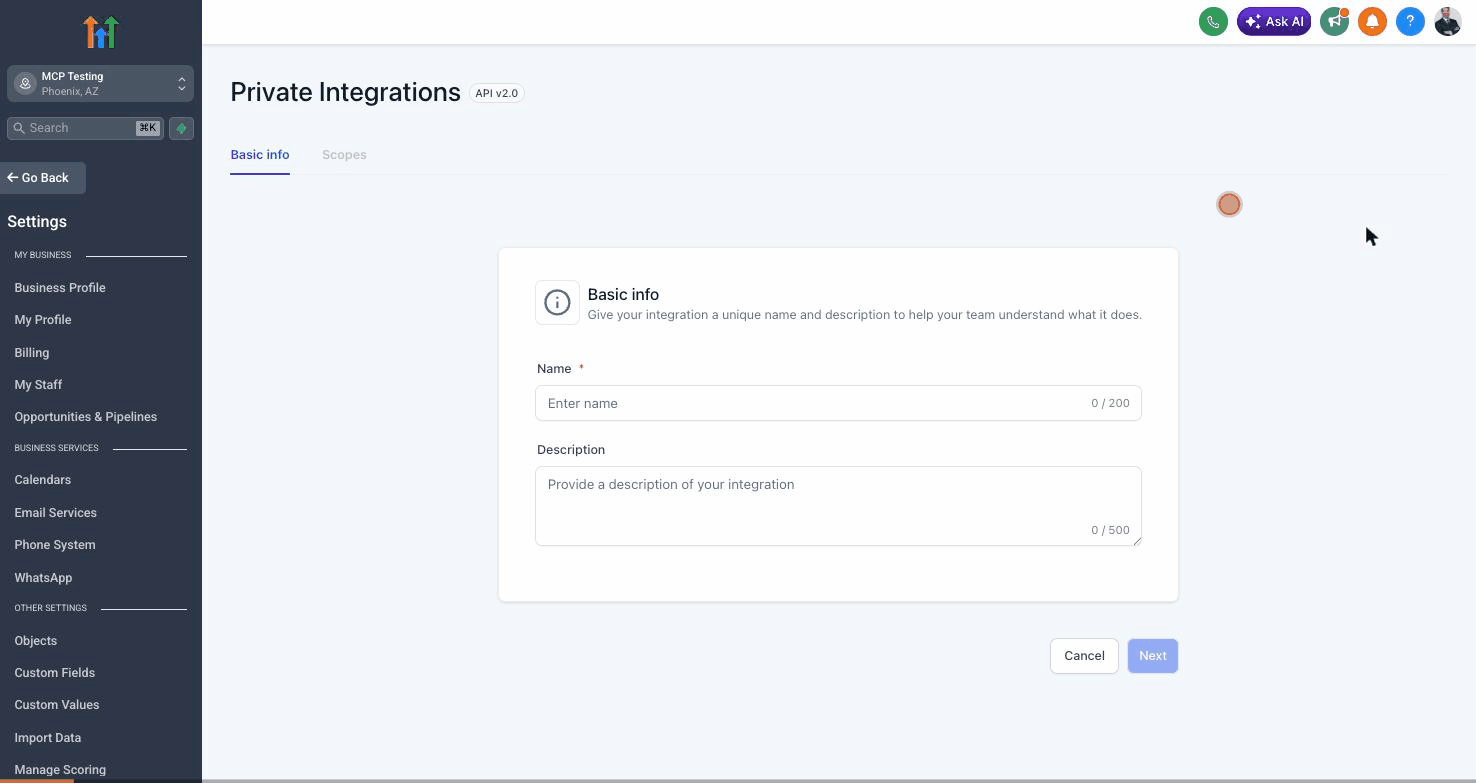Click the Next button
The image size is (1476, 783).
(1153, 656)
